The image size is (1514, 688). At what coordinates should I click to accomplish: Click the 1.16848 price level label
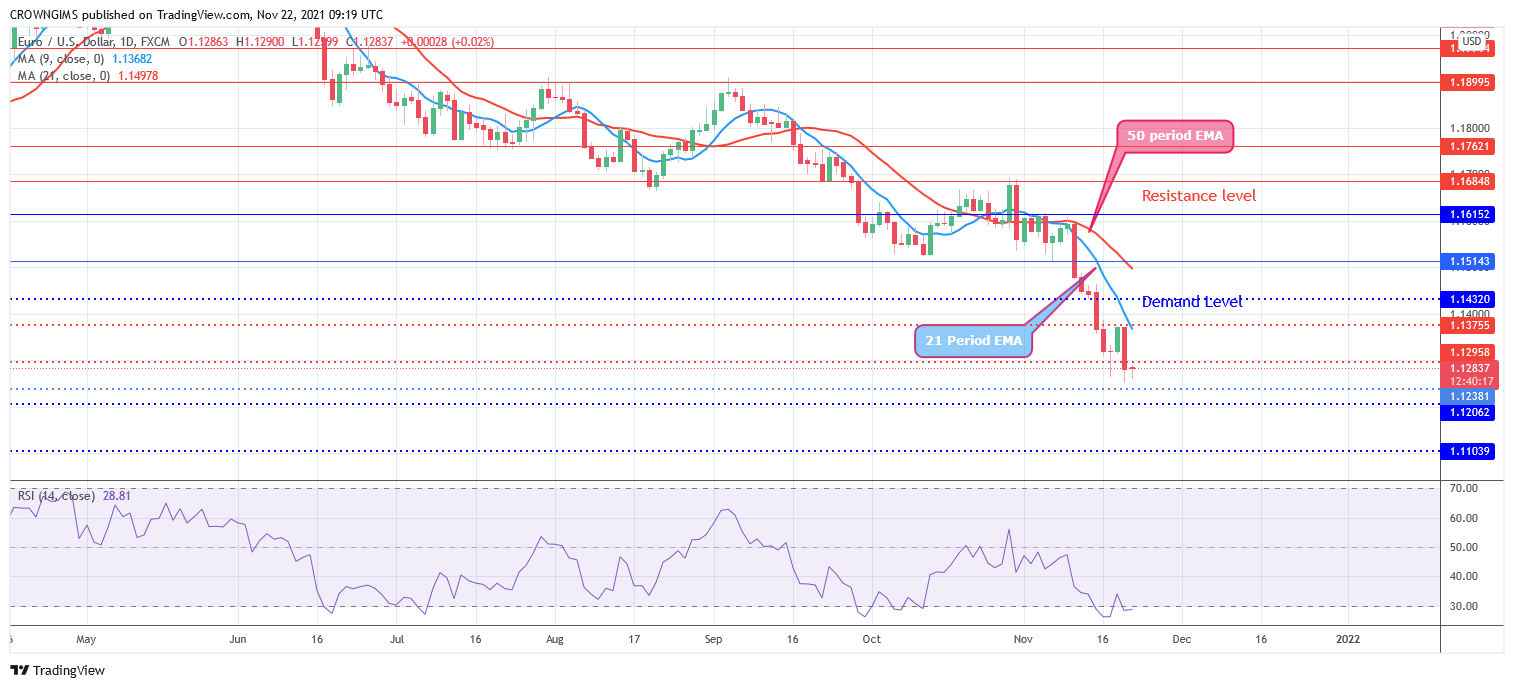[x=1467, y=181]
